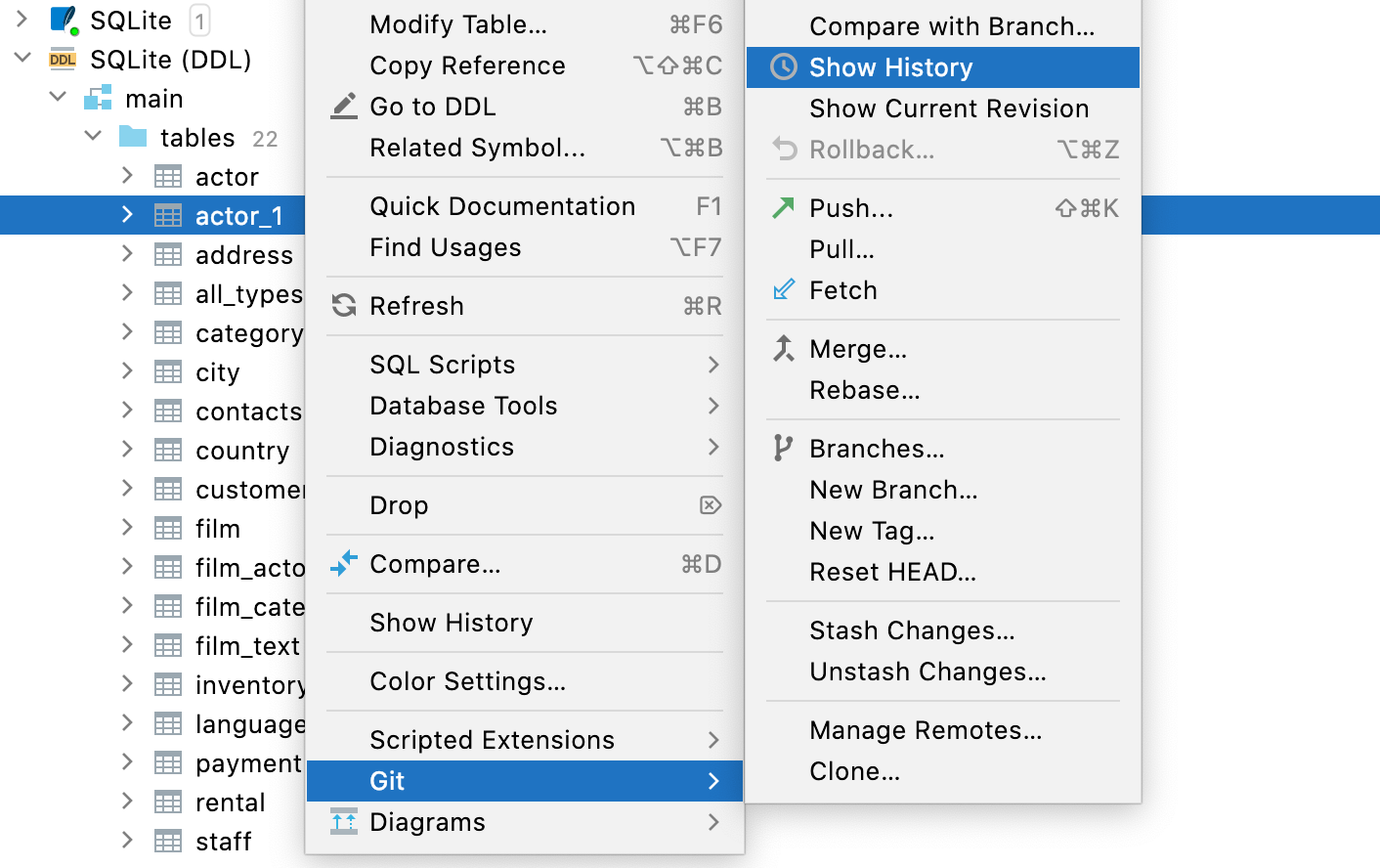Click the SQLite database connection icon
This screenshot has width=1380, height=868.
point(62,20)
